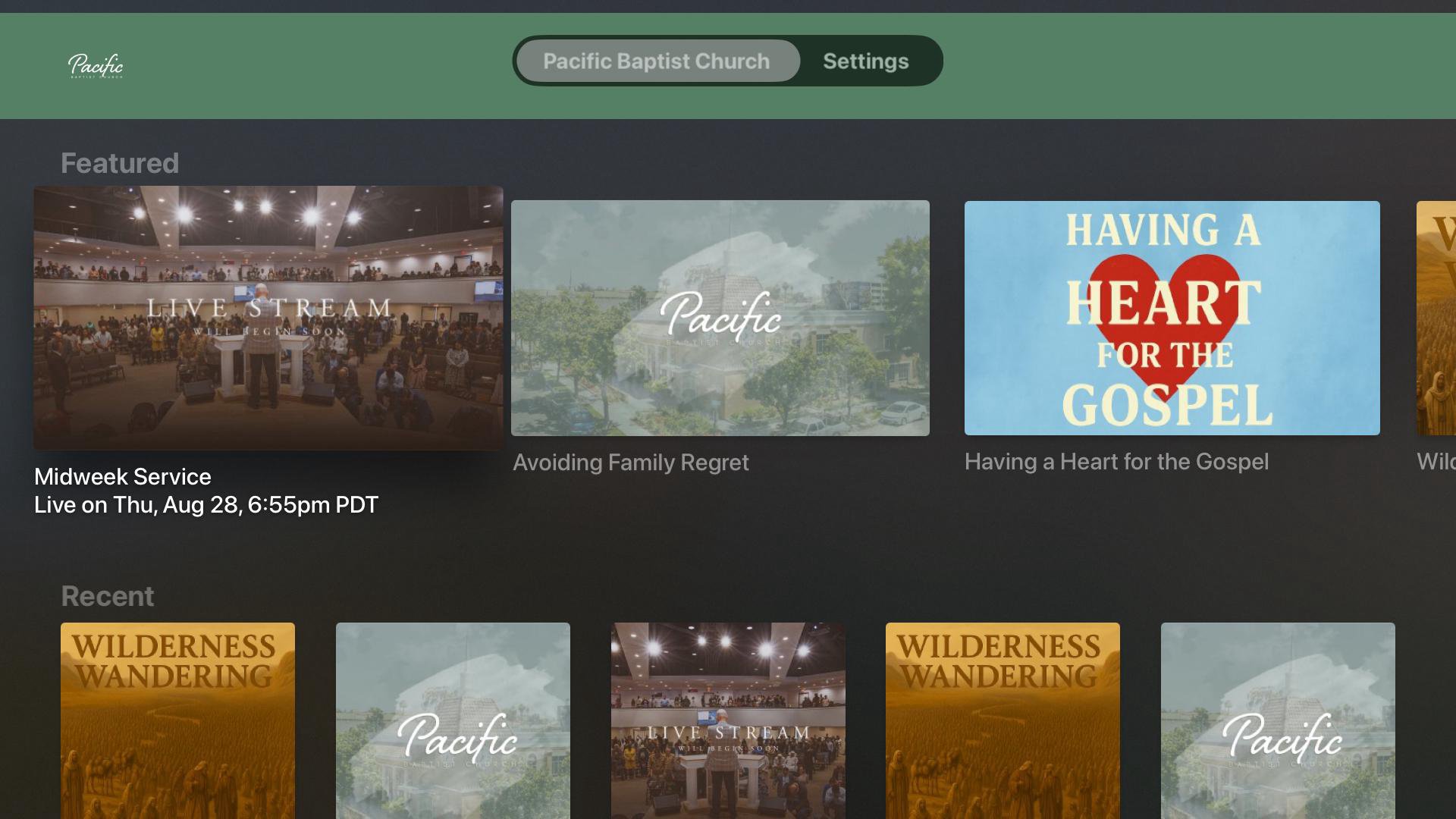The width and height of the screenshot is (1456, 819).
Task: Click the Avoiding Family Regret title
Action: coord(630,463)
